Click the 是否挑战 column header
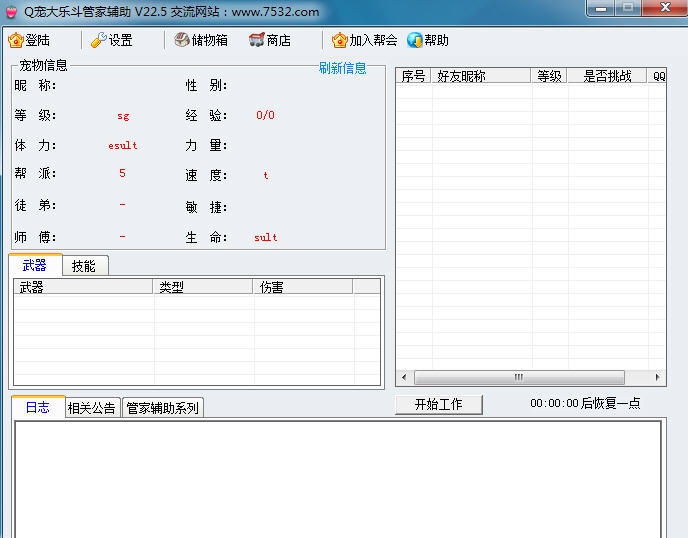688x538 pixels. [x=607, y=76]
